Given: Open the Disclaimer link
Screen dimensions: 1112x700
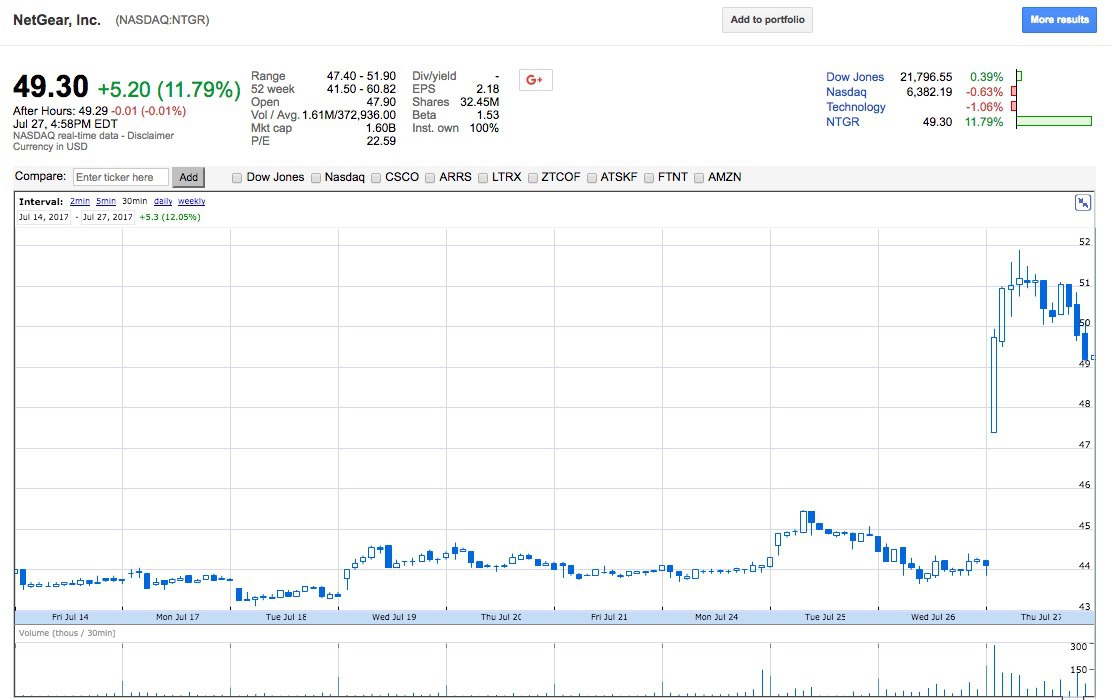Looking at the screenshot, I should 150,135.
